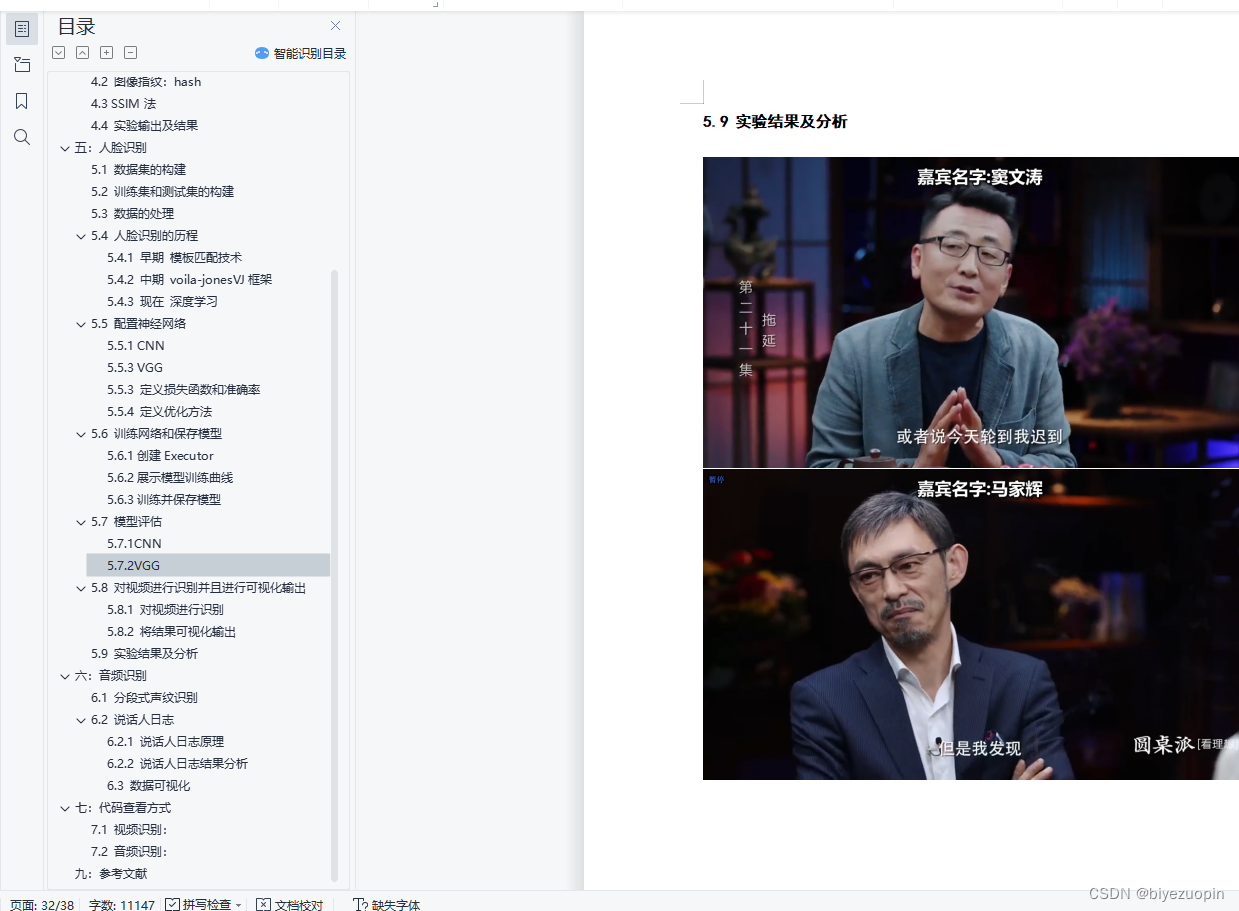Collapse the 5.4 人脸识别的历程 chevron
The image size is (1239, 911).
81,236
